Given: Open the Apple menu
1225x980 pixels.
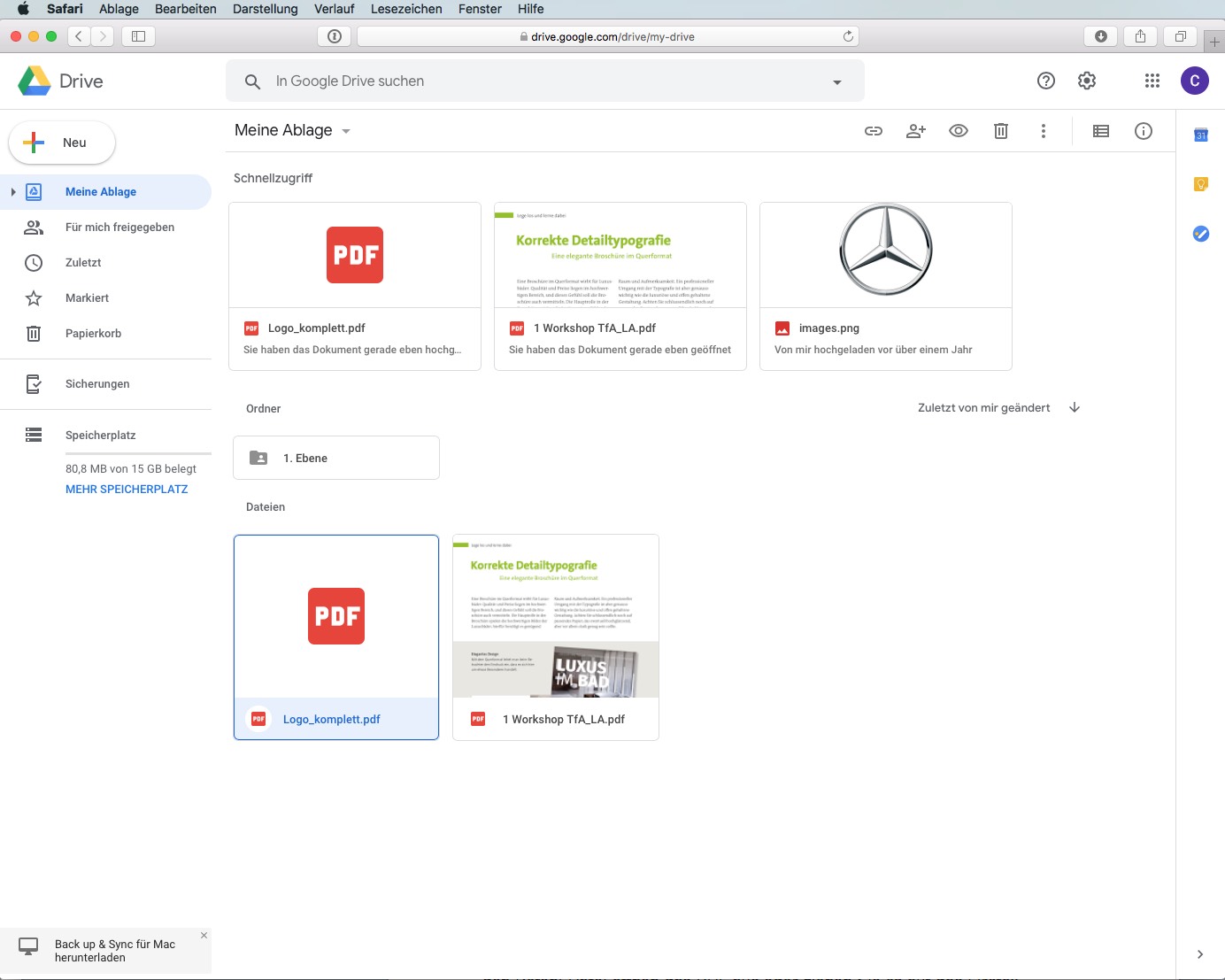Looking at the screenshot, I should coord(24,9).
